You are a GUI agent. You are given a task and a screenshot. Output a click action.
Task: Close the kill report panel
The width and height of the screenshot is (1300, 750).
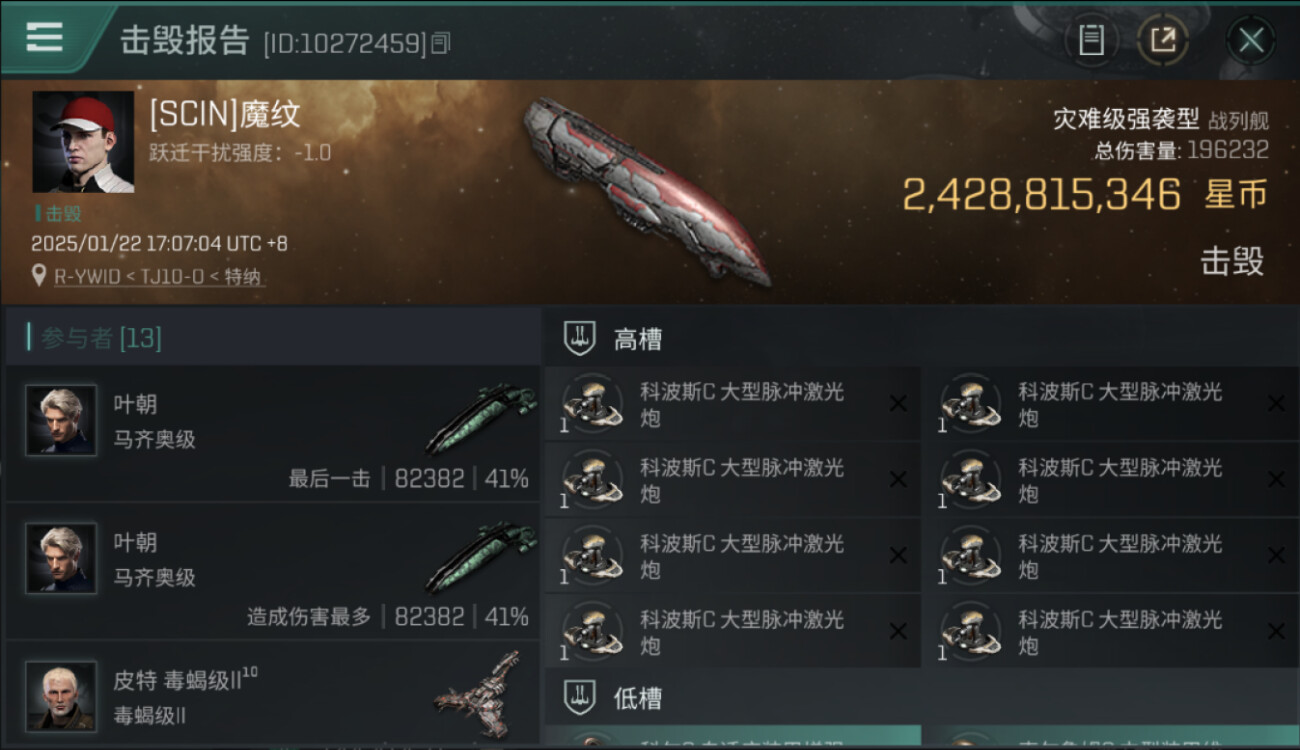coord(1251,41)
